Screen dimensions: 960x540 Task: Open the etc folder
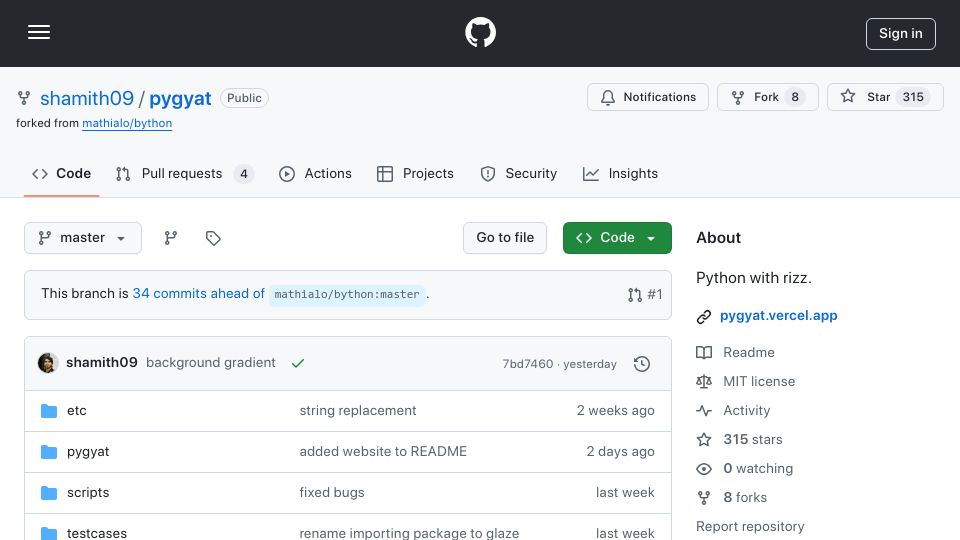click(x=77, y=410)
